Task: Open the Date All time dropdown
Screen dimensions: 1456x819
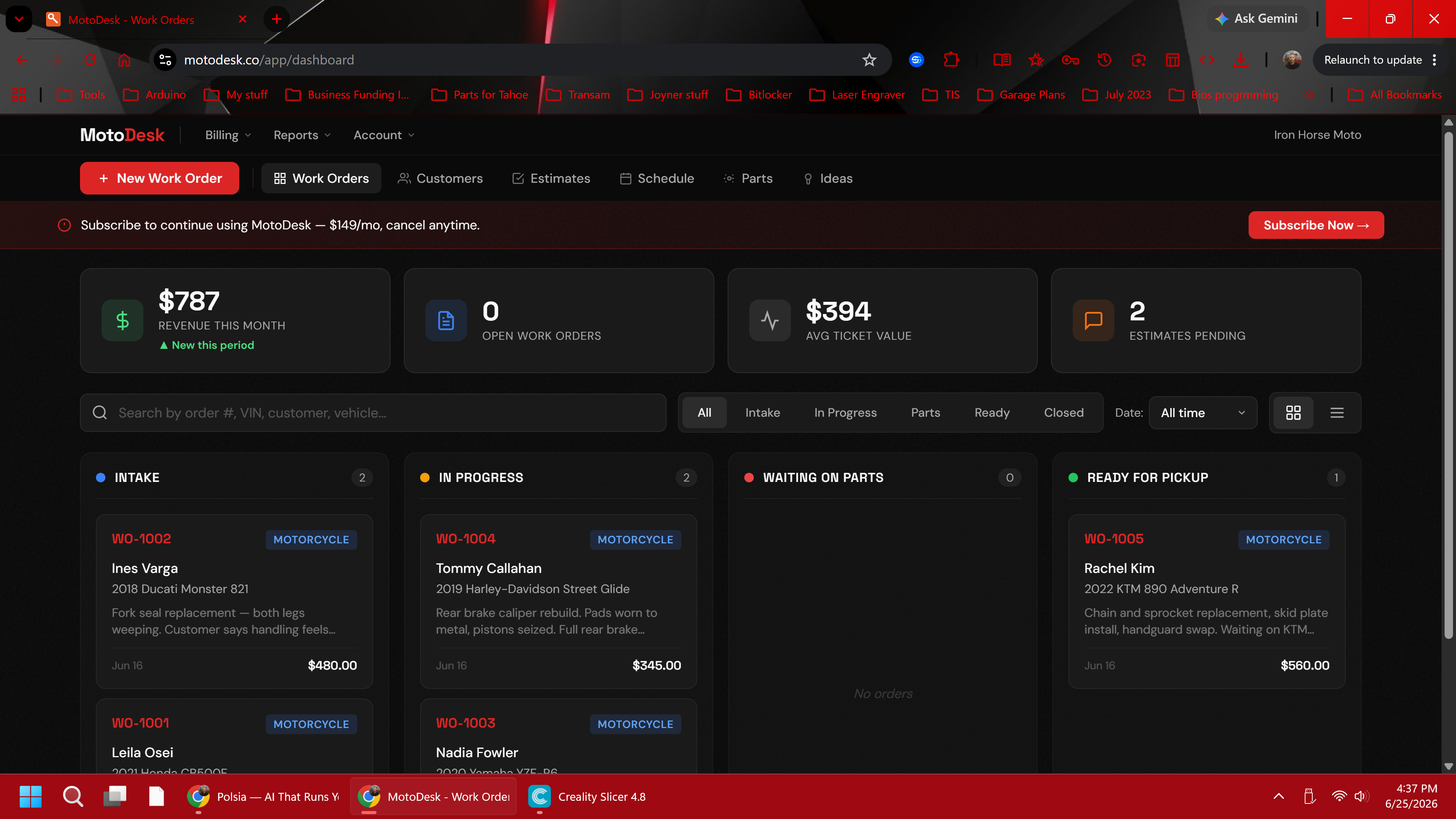Action: pos(1203,413)
